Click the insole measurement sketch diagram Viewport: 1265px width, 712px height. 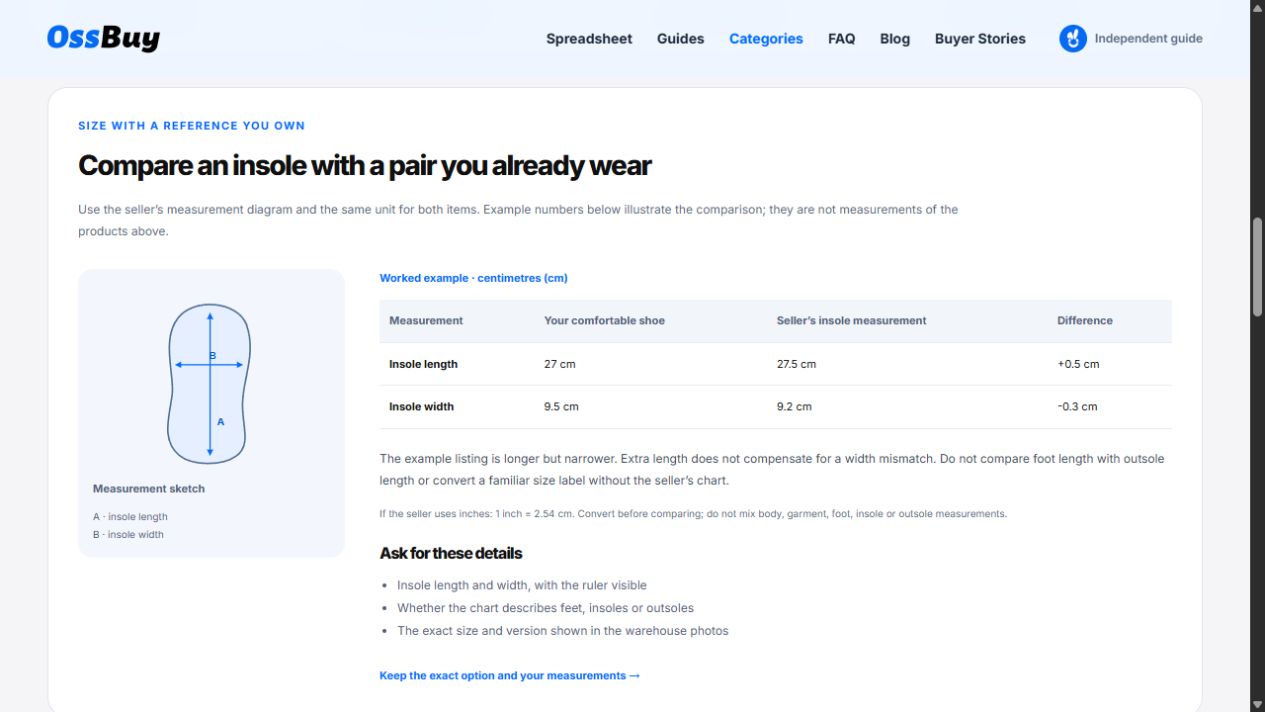210,384
